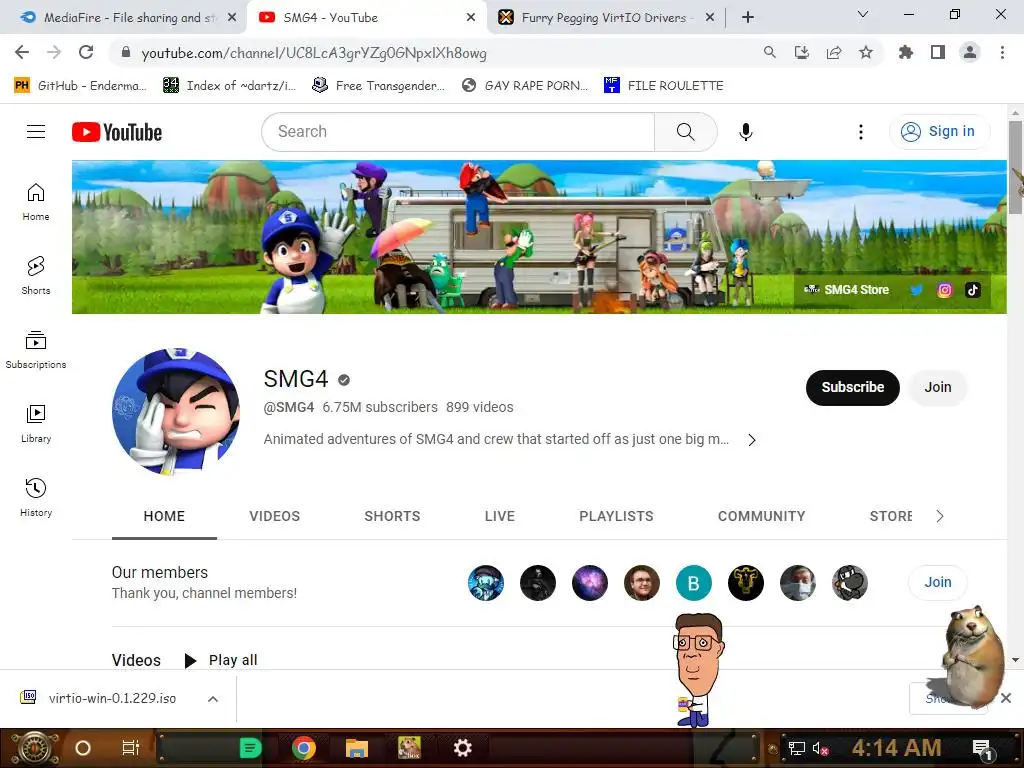Click the YouTube search magnifier button
This screenshot has height=768, width=1024.
(x=686, y=132)
